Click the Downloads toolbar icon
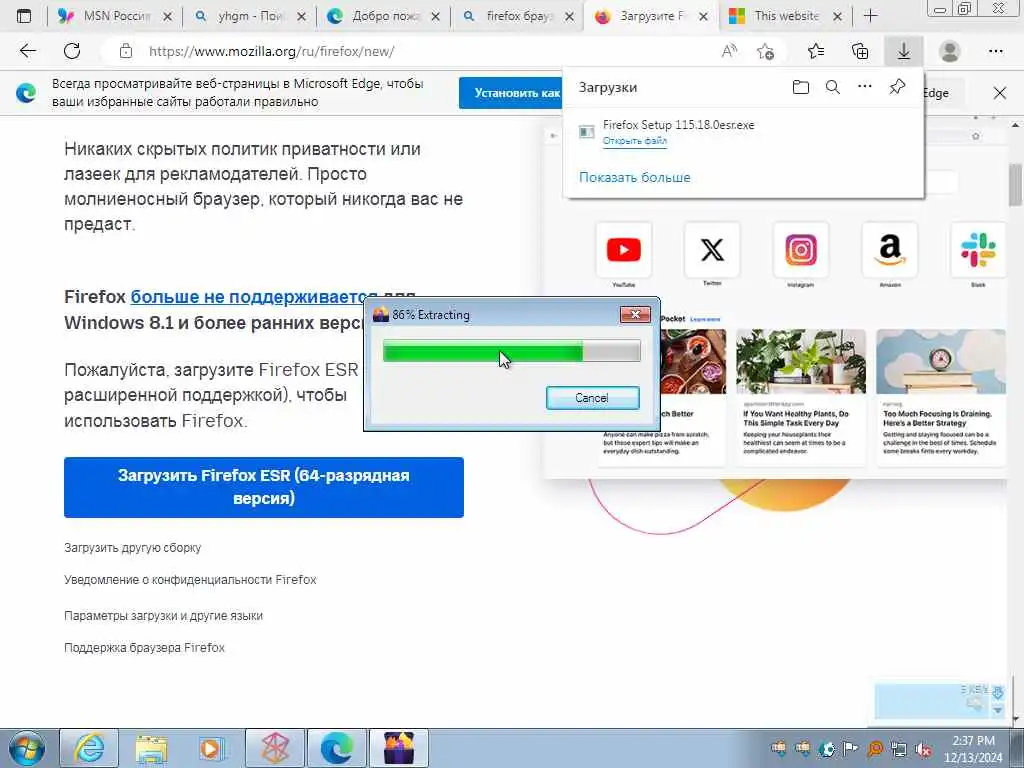 (x=904, y=51)
